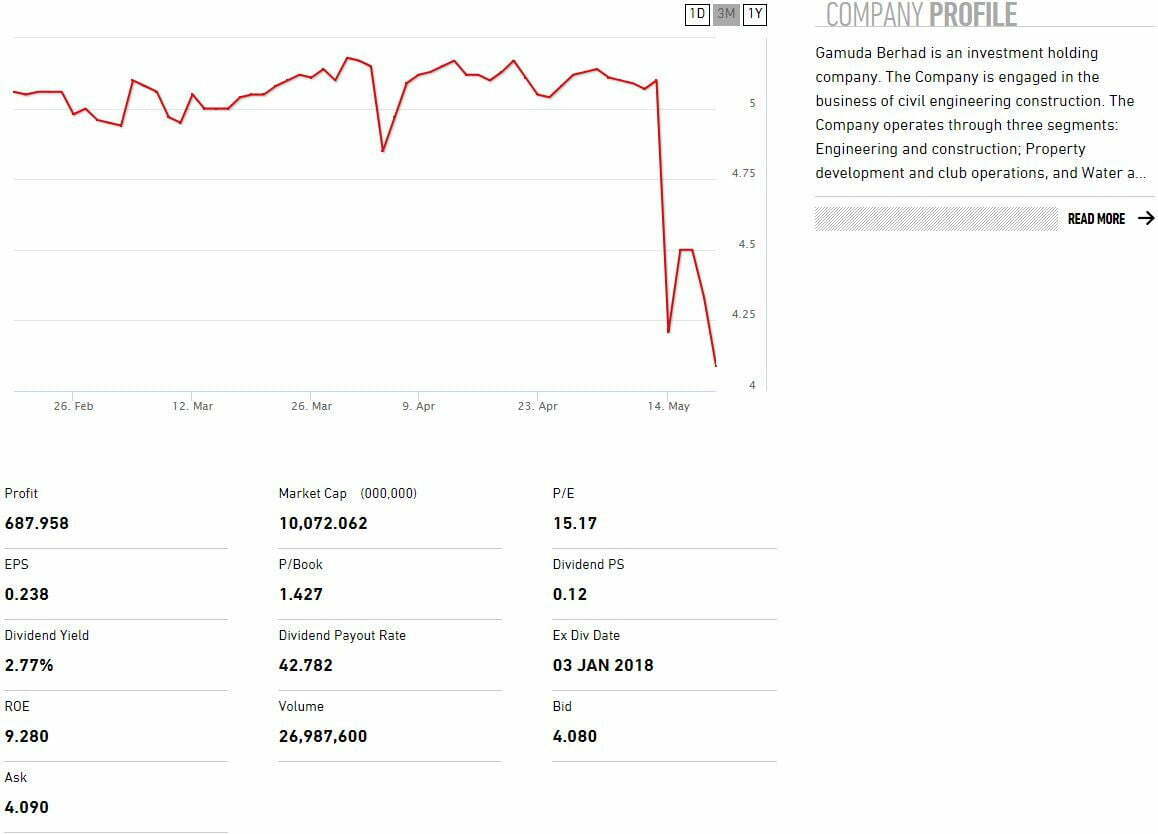Click the Ask price 4.090
This screenshot has width=1158, height=834.
click(x=27, y=807)
